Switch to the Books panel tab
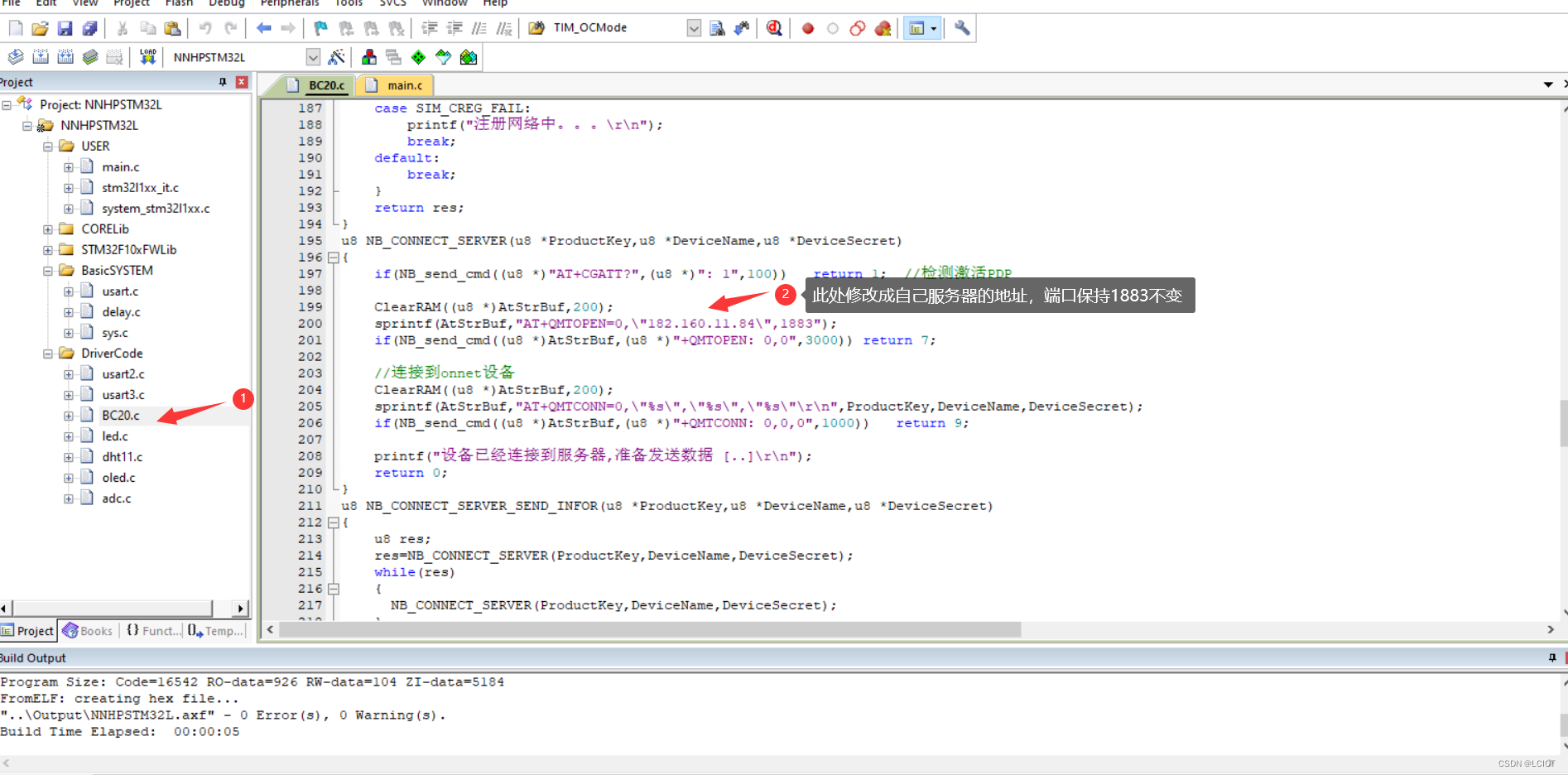The image size is (1568, 775). 89,631
